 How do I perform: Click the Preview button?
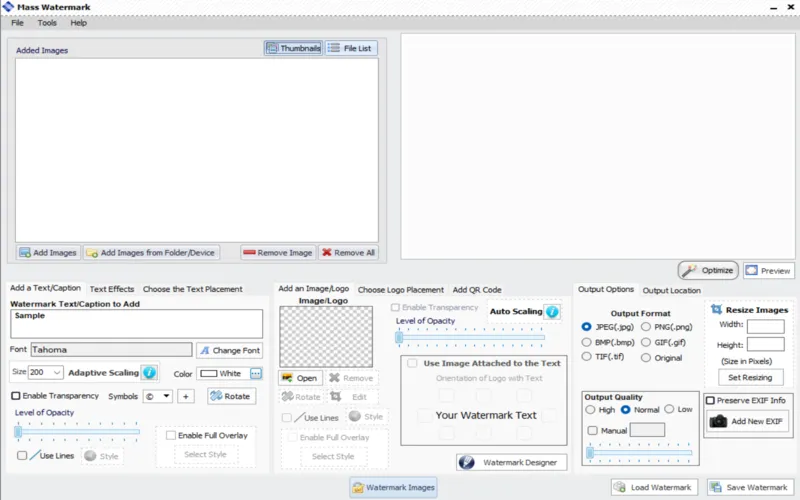[768, 271]
